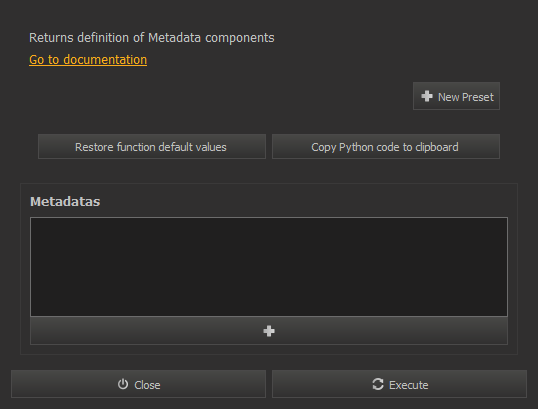Click the plus icon beside New Preset
This screenshot has height=409, width=538.
(x=427, y=96)
